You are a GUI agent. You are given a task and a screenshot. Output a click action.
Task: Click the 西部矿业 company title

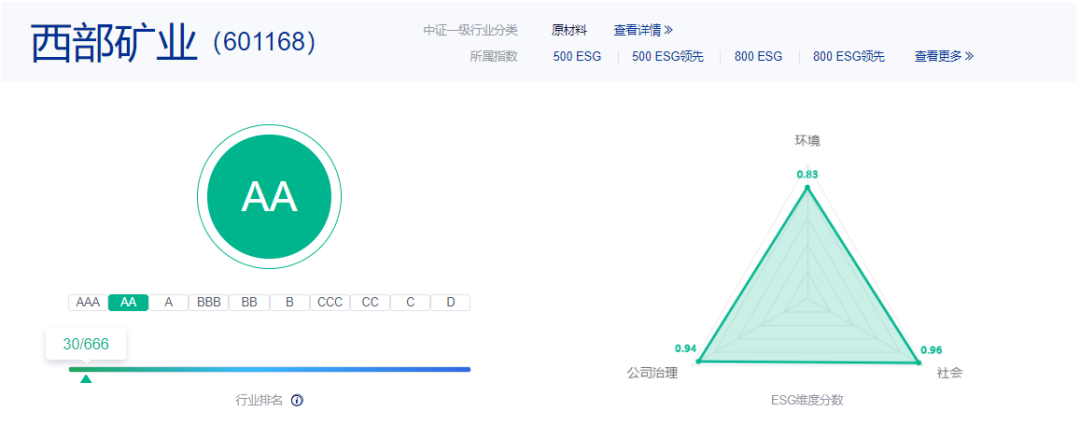click(x=114, y=44)
